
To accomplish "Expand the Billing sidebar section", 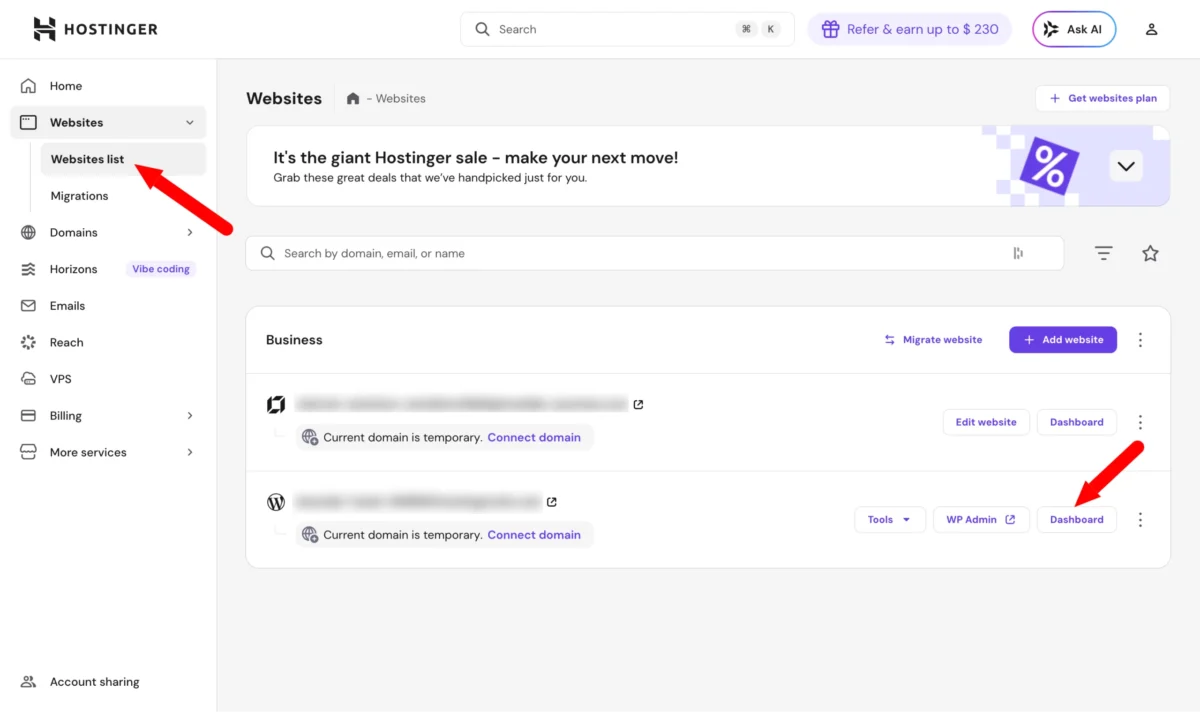I will [x=190, y=416].
